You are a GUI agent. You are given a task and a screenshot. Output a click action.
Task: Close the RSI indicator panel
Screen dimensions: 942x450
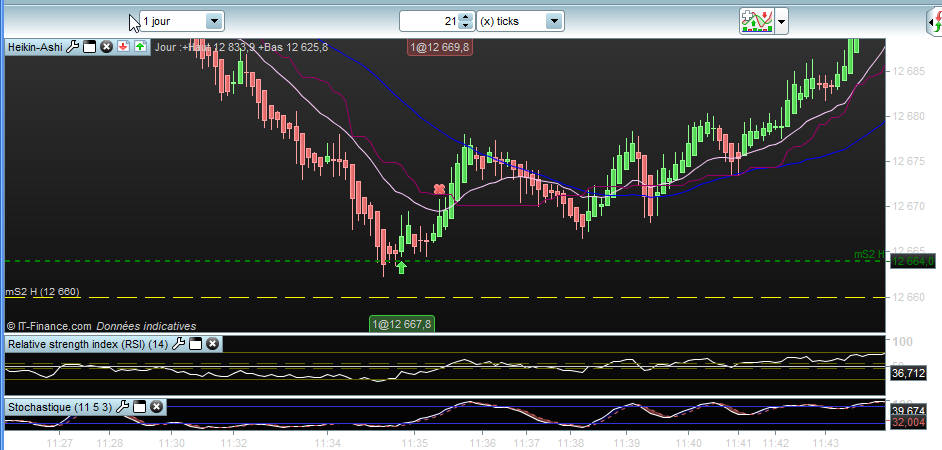pos(213,344)
